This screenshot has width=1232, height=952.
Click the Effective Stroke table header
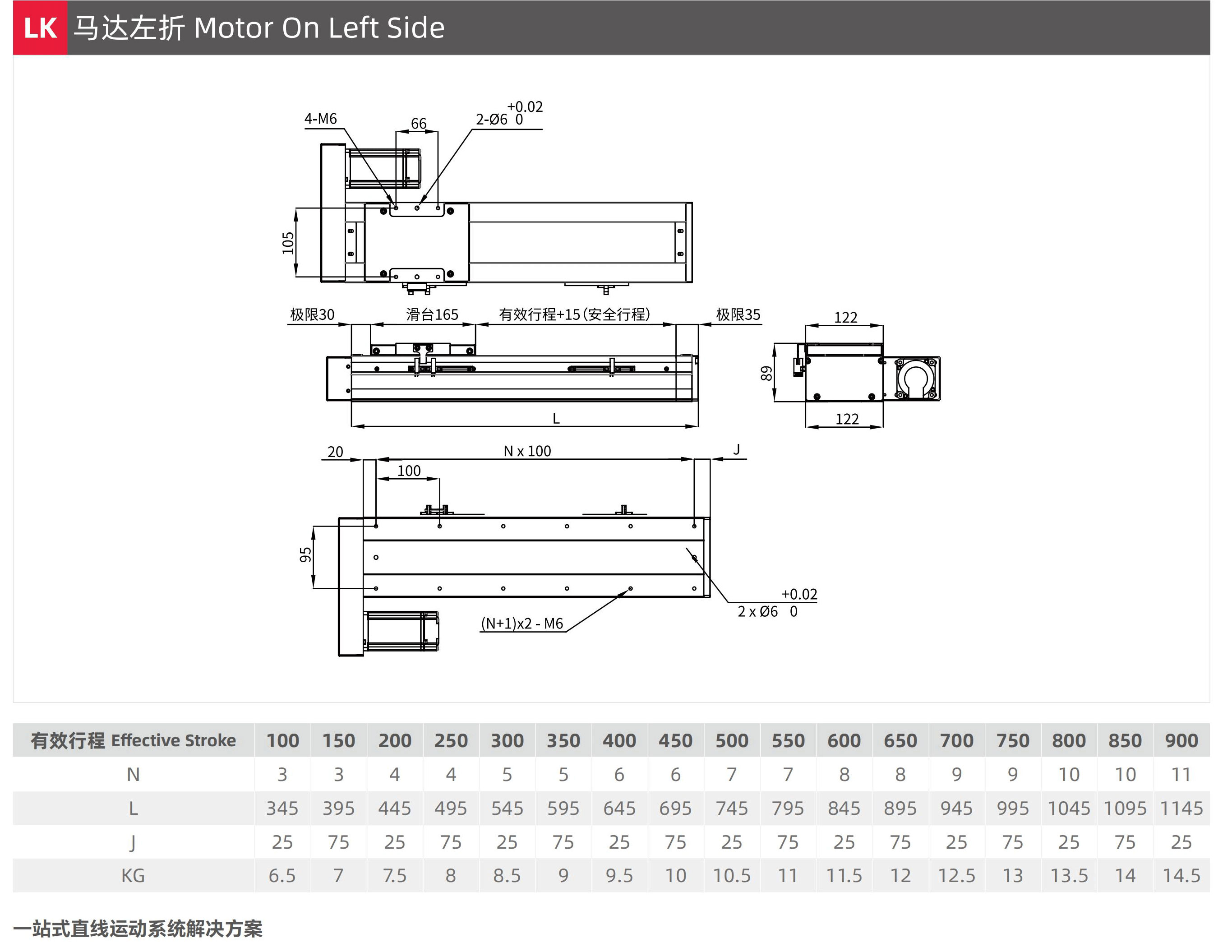pos(134,740)
